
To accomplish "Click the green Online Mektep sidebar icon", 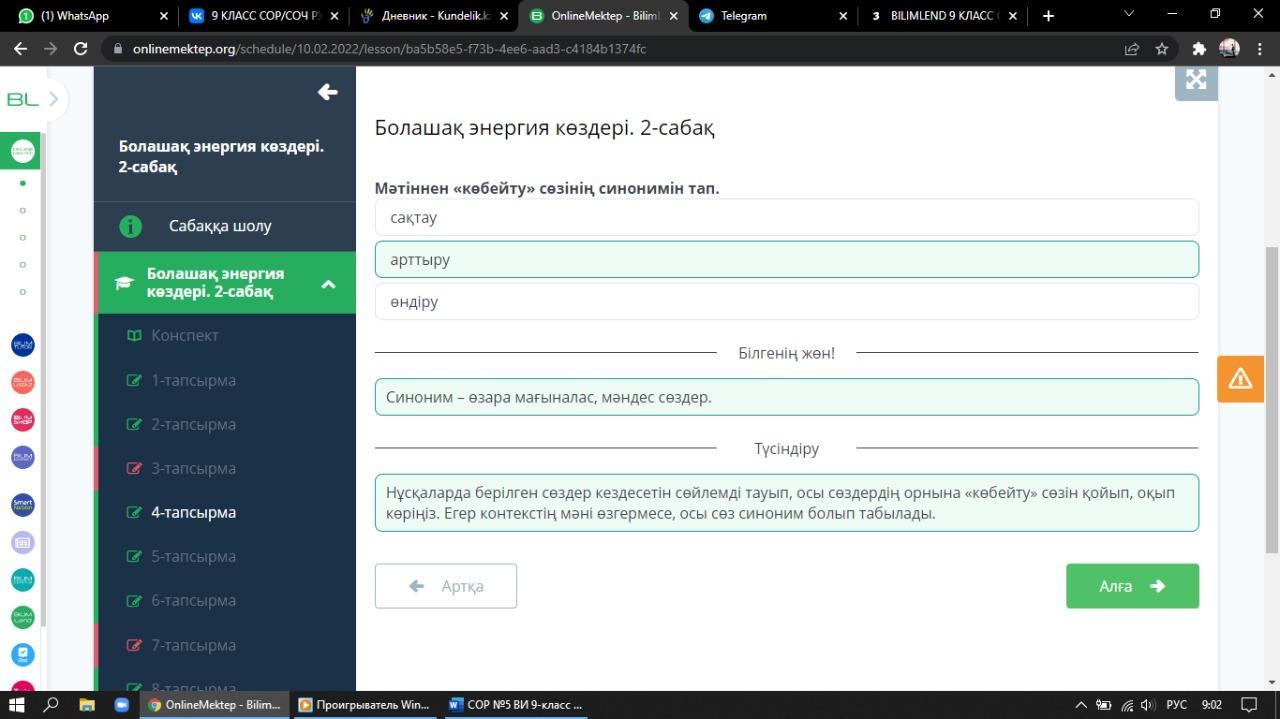I will (x=22, y=151).
